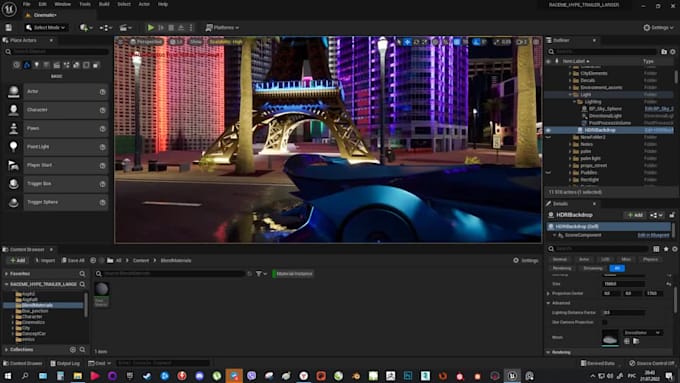Select the Physics filter tab in Details
This screenshot has height=383, width=680.
tap(650, 259)
